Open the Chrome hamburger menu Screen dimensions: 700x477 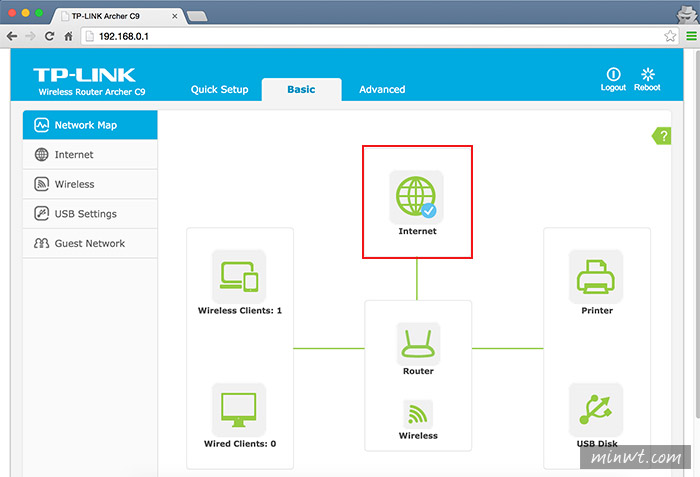tap(692, 36)
